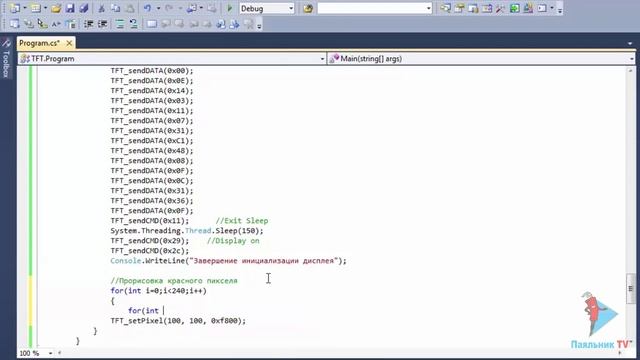Open Solution Explorer from the toolbar icon

pos(445,8)
